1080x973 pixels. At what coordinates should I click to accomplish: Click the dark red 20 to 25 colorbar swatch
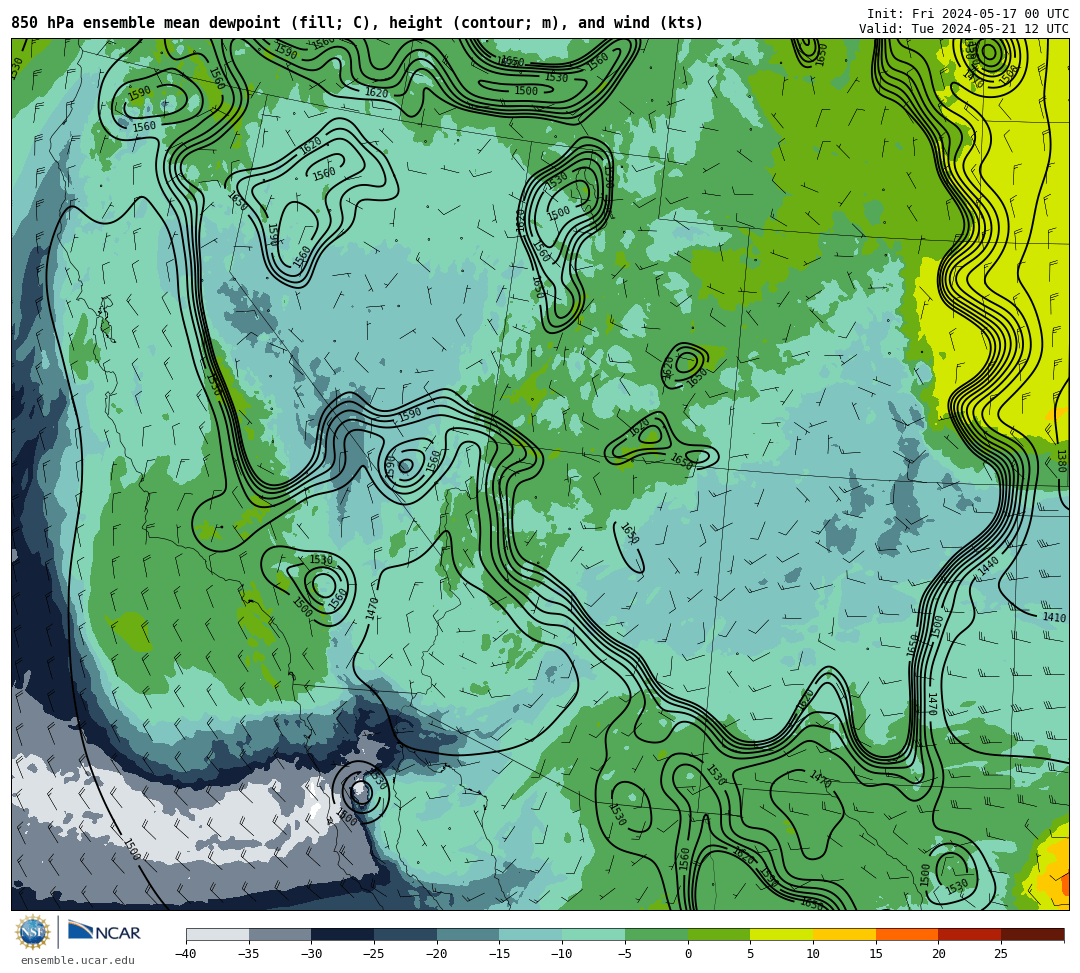[970, 934]
